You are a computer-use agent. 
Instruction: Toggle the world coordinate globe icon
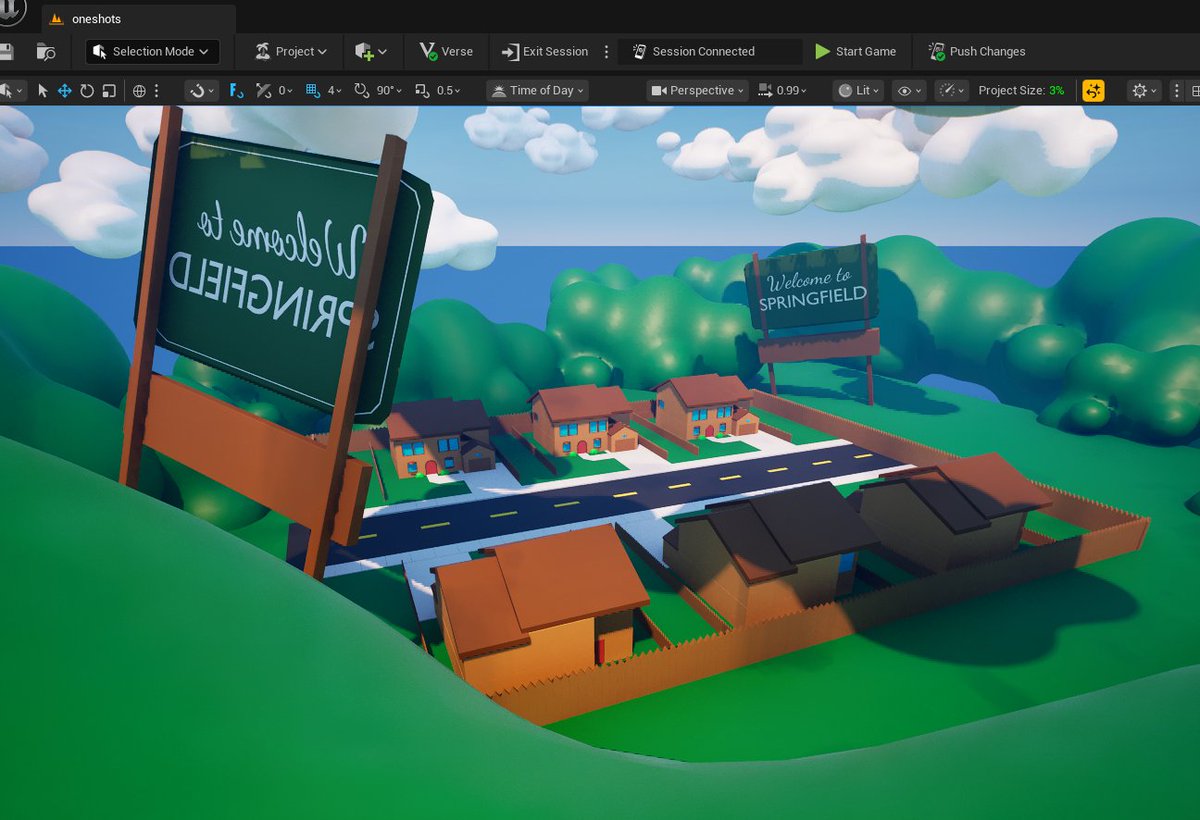(x=139, y=90)
